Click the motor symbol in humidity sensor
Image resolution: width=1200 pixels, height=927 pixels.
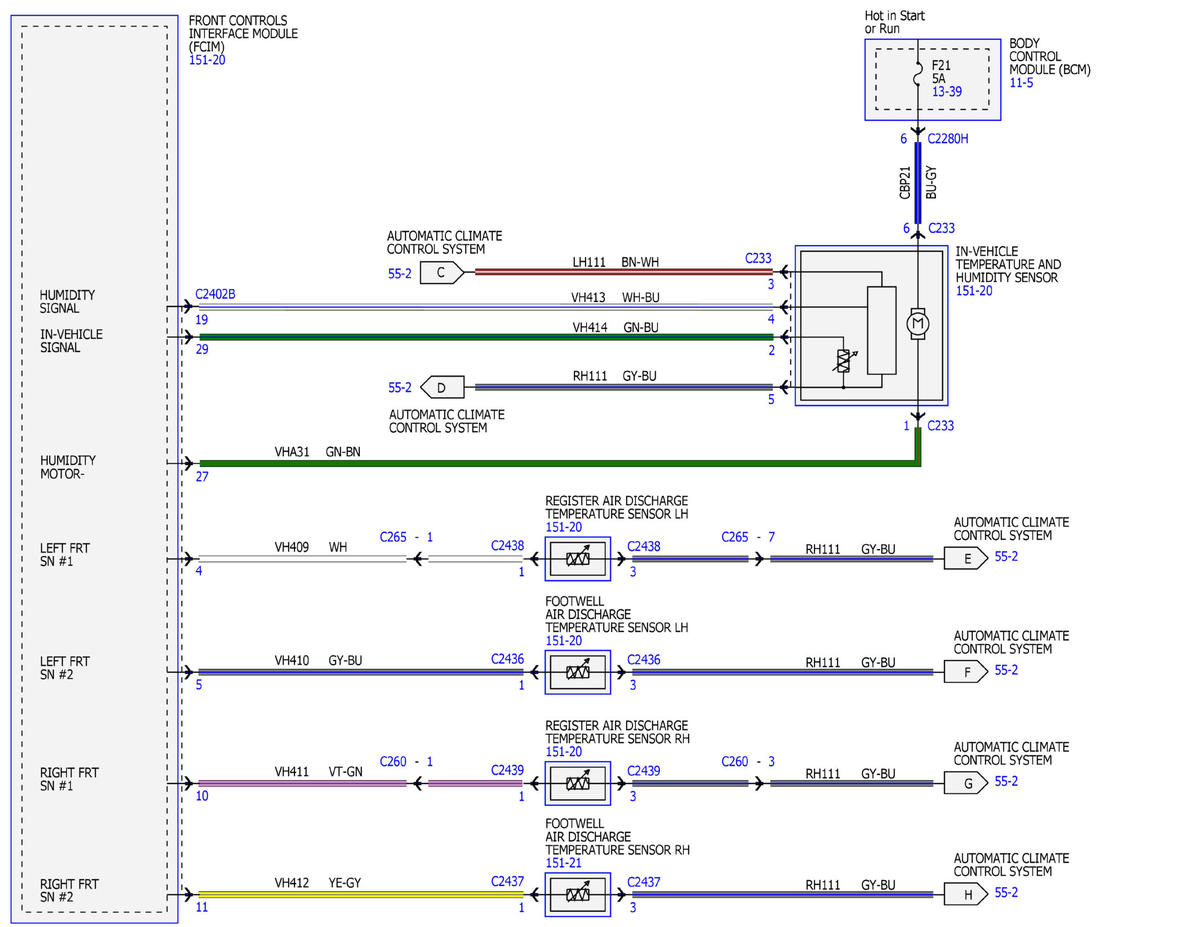coord(917,323)
